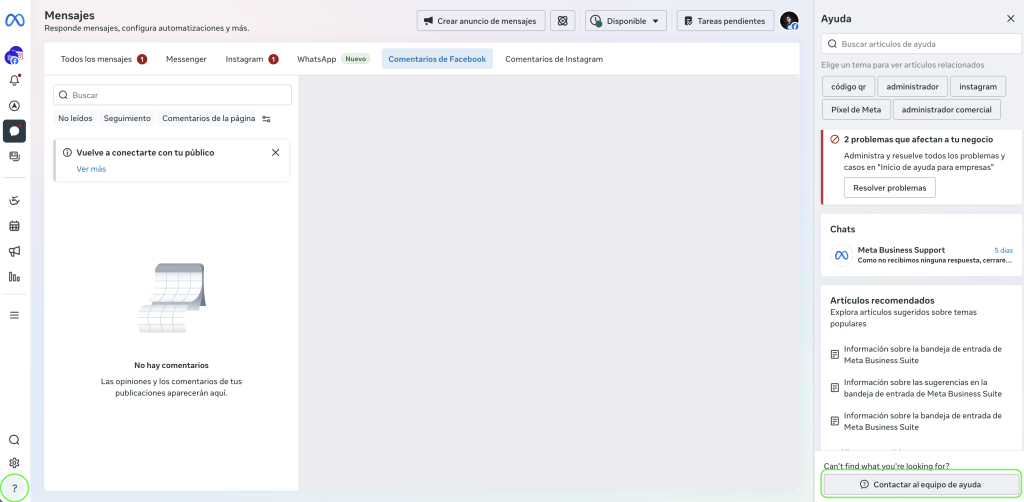Viewport: 1024px width, 502px height.
Task: Click the '2 problemas que afectan' heading
Action: tap(918, 140)
